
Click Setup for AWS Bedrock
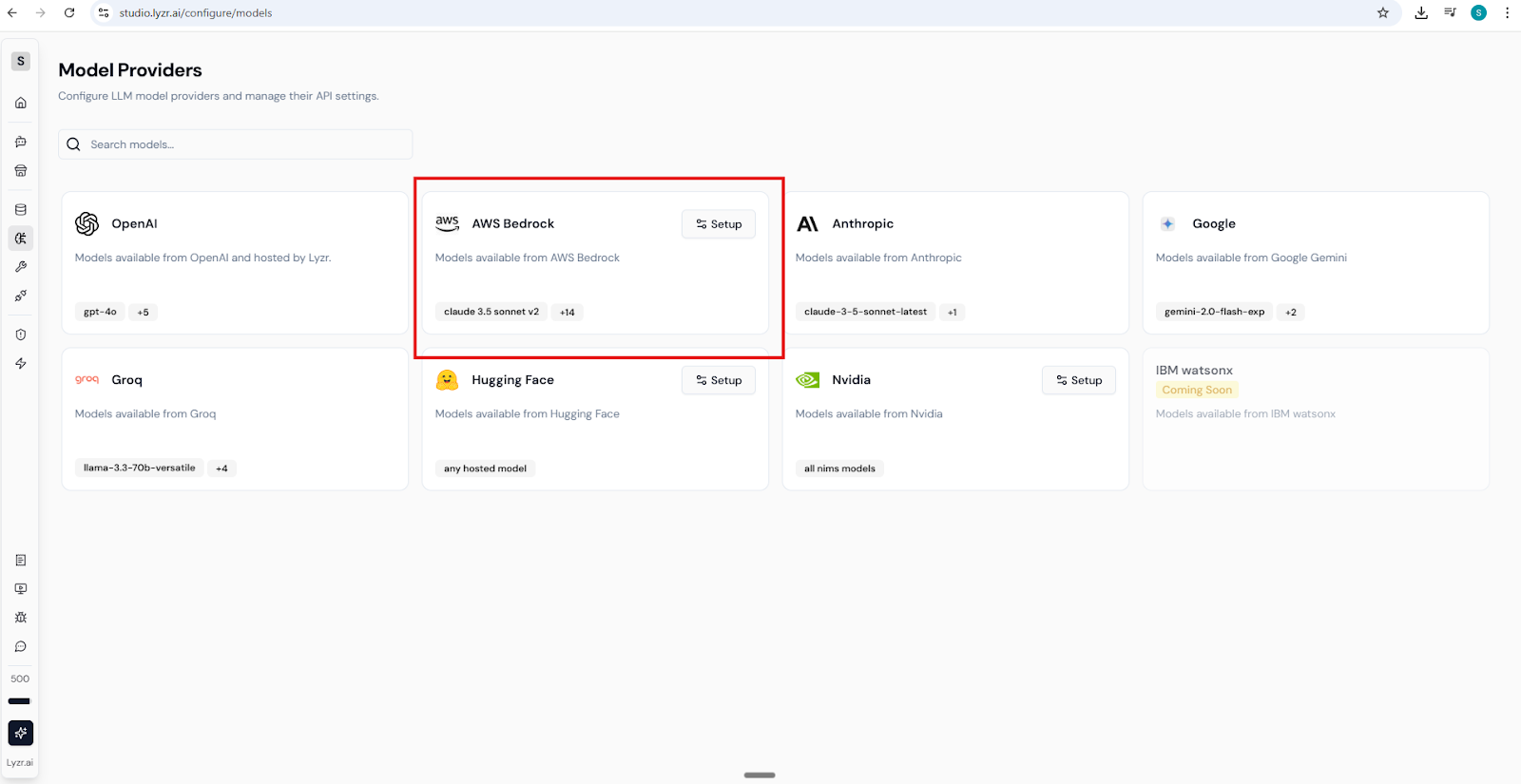coord(719,224)
